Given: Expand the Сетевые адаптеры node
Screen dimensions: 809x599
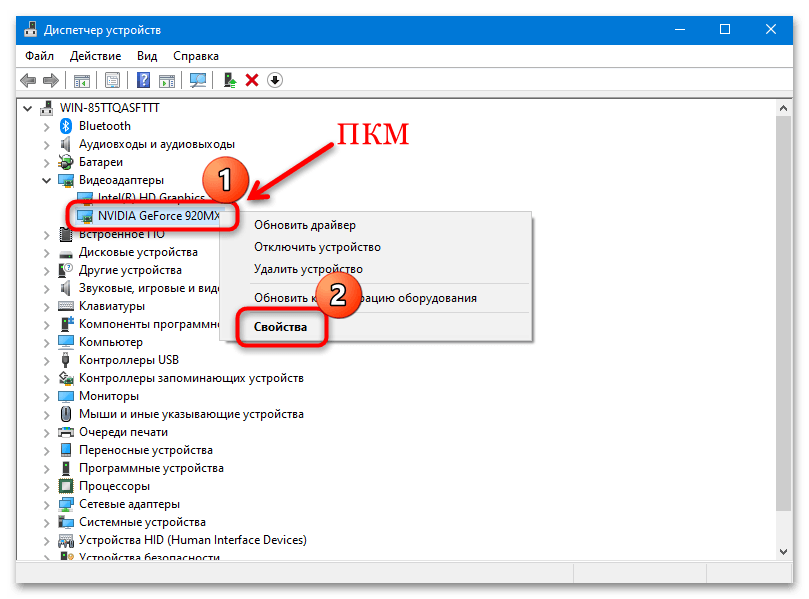Looking at the screenshot, I should (47, 504).
